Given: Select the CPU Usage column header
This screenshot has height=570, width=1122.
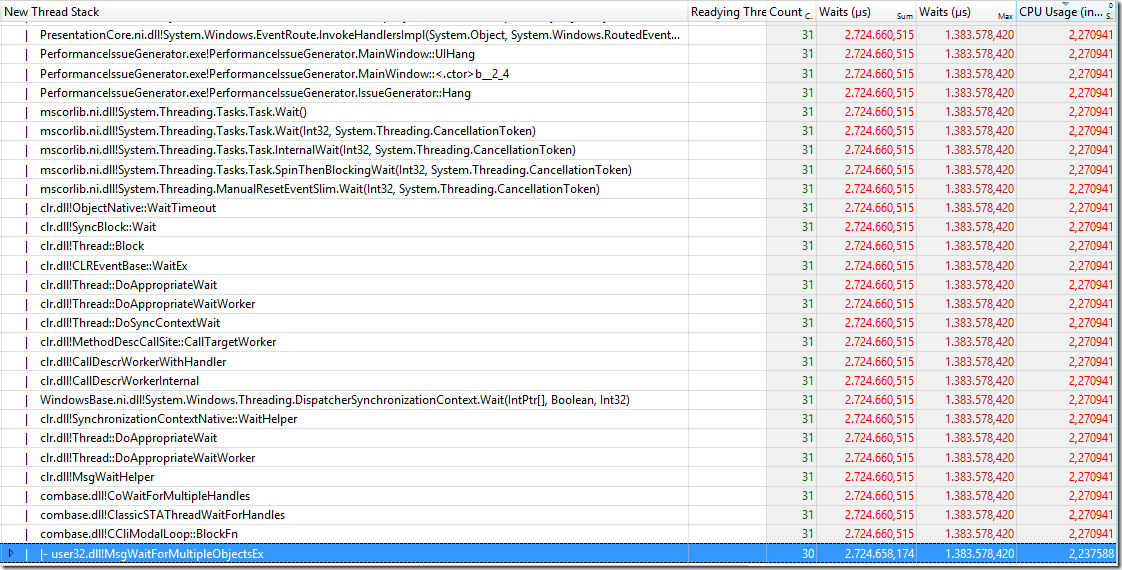Looking at the screenshot, I should point(1065,12).
